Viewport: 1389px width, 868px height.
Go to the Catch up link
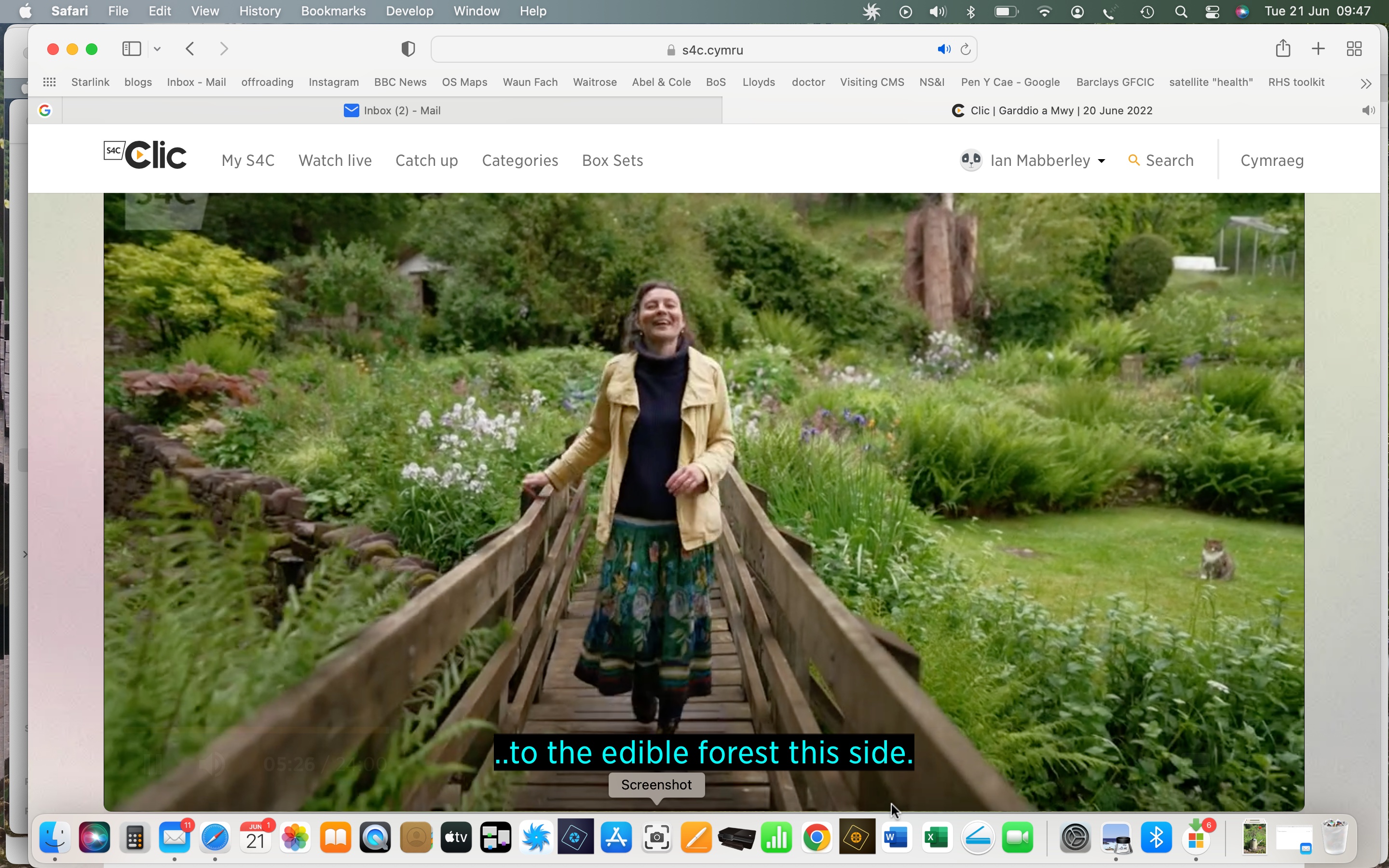pos(426,160)
